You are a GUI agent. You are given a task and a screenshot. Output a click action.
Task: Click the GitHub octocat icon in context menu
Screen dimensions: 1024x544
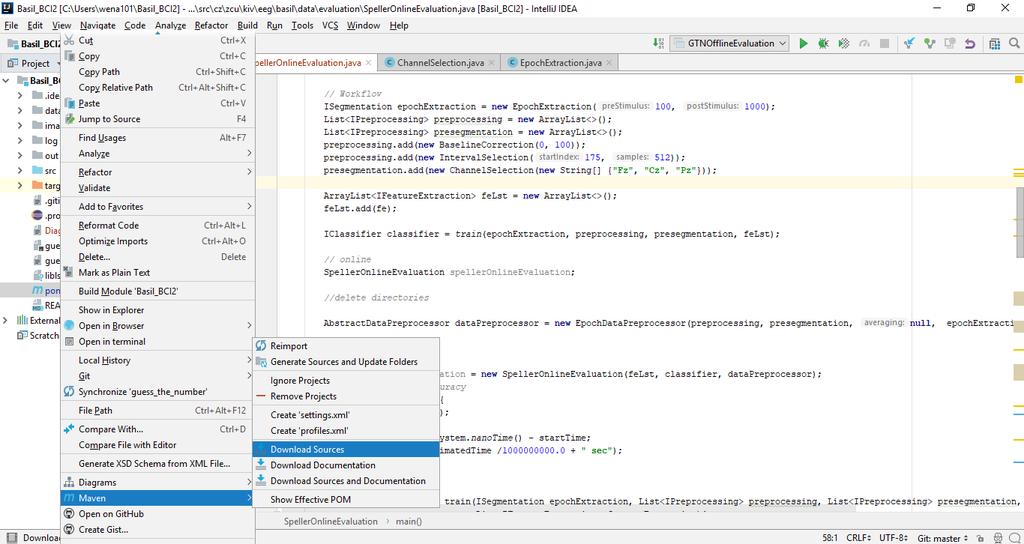tap(69, 513)
